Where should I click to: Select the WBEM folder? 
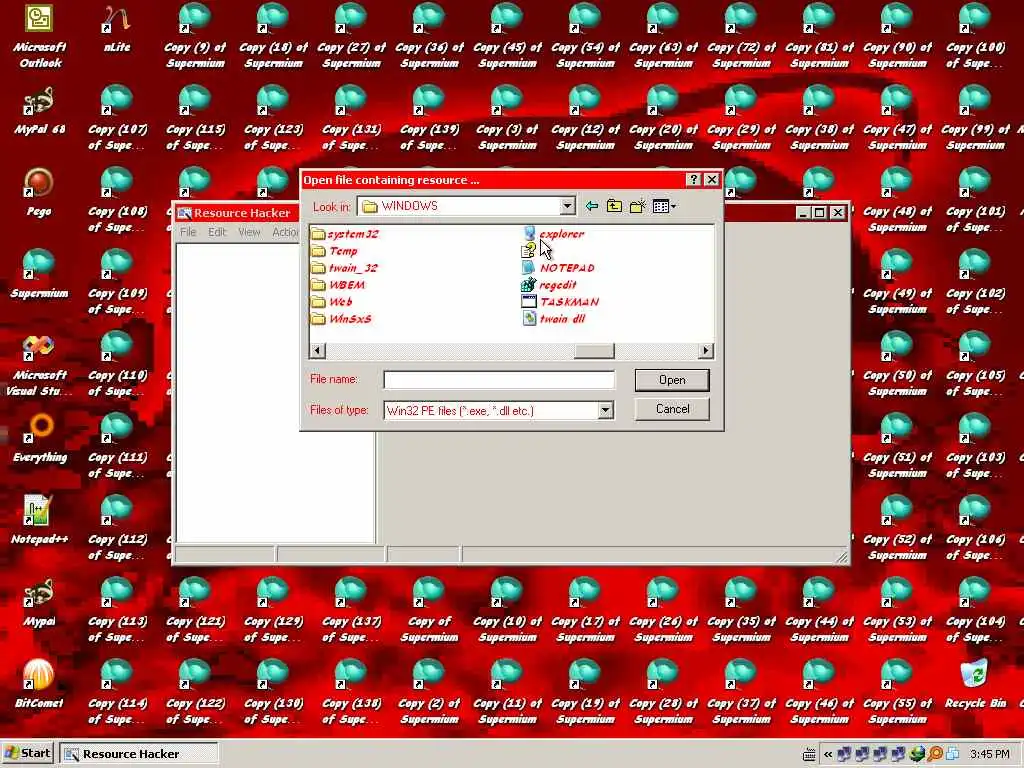338,285
